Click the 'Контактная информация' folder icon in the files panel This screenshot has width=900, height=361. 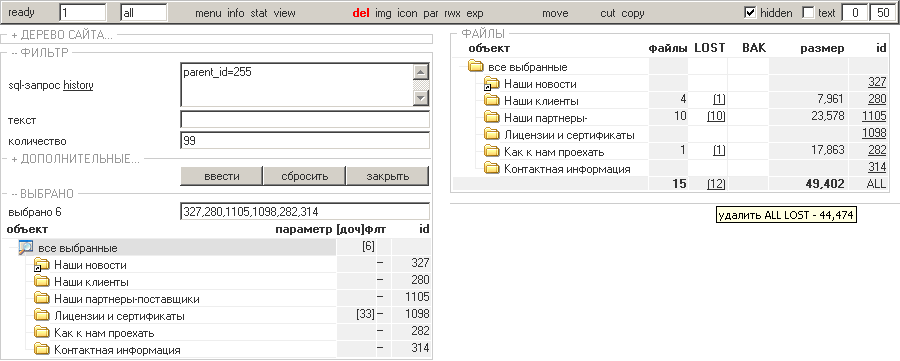pyautogui.click(x=491, y=168)
